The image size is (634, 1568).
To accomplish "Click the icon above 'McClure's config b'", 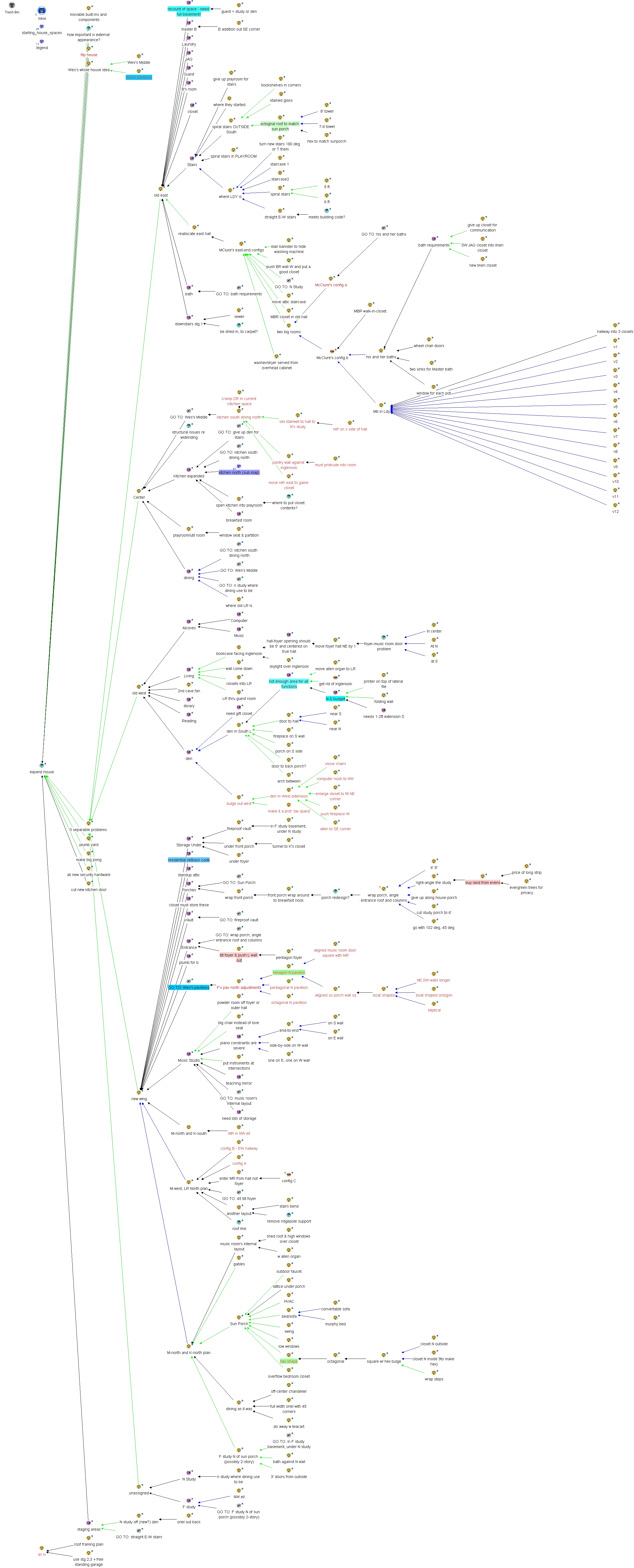I will pyautogui.click(x=332, y=351).
